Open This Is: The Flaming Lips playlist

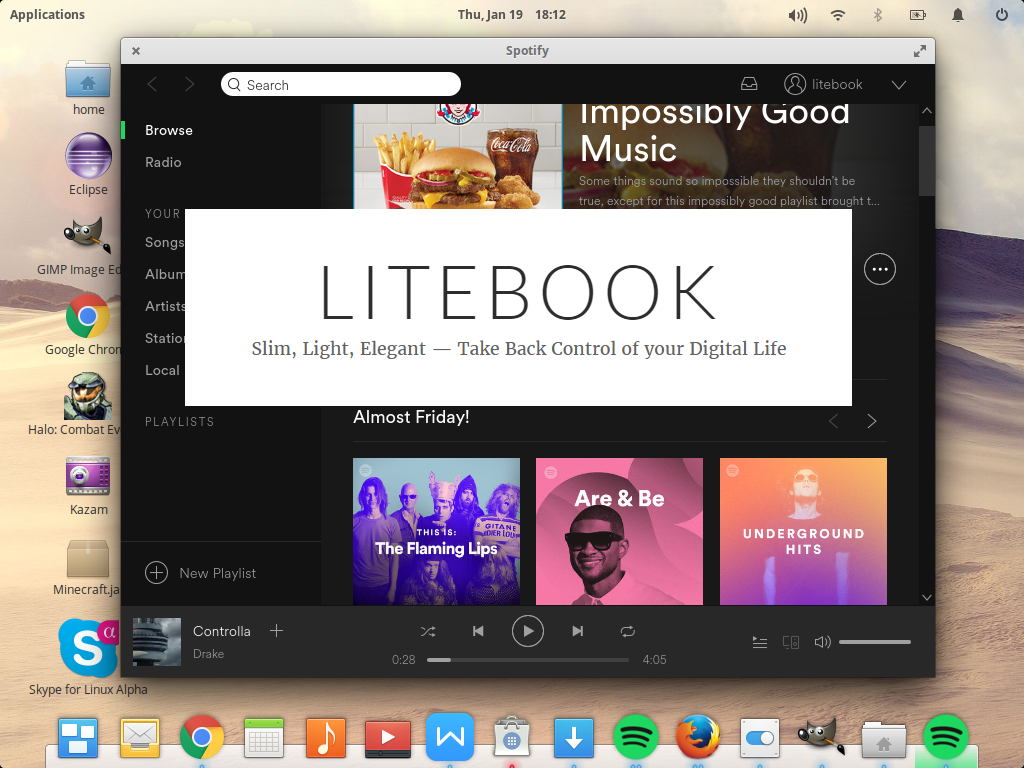coord(436,532)
